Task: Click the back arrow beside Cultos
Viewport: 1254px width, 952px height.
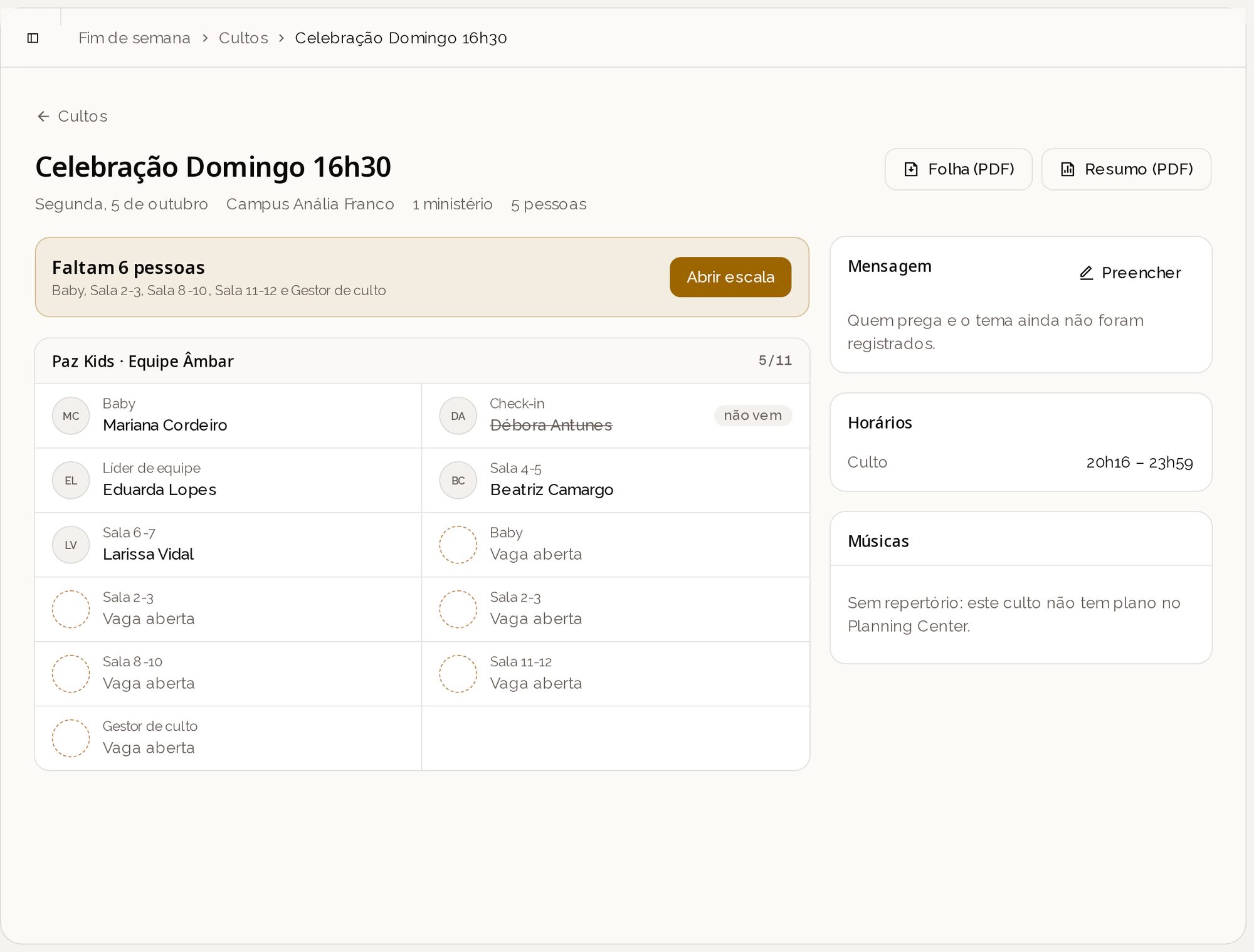Action: pos(43,117)
